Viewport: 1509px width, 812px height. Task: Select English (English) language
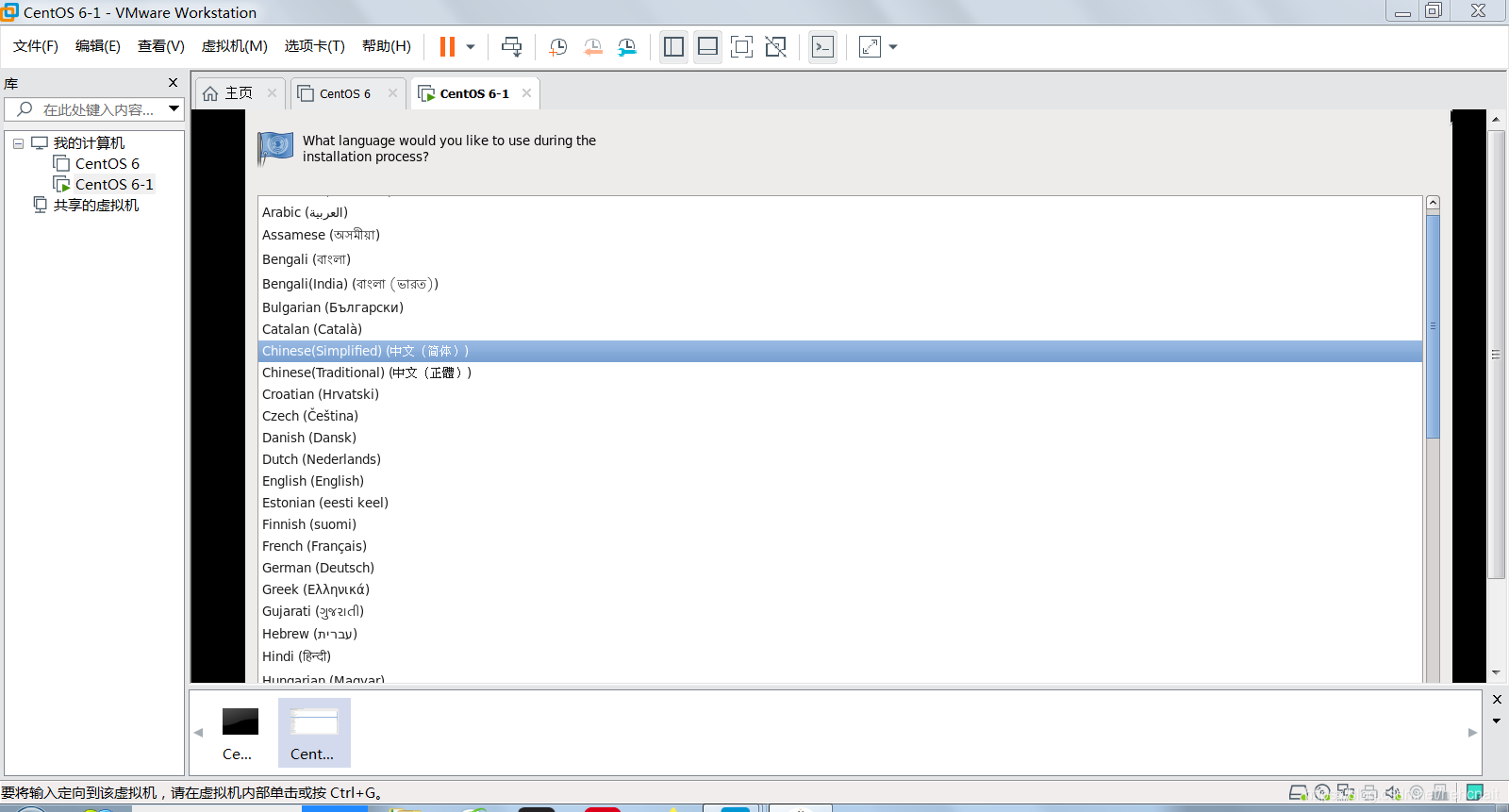pos(839,481)
